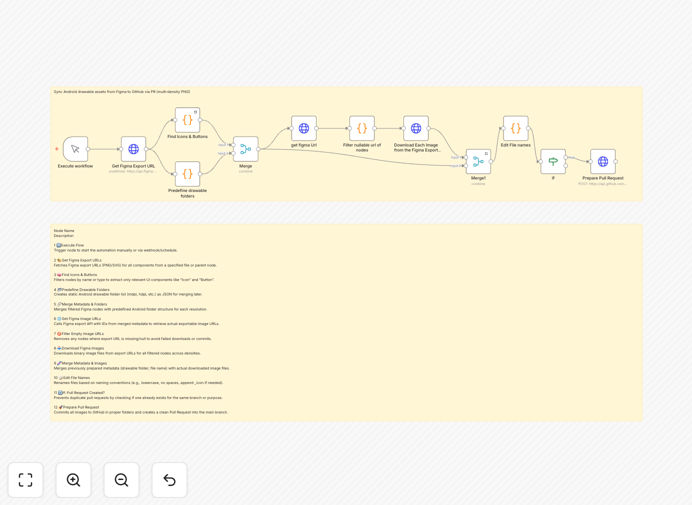692x505 pixels.
Task: Click the Predefine drawable folders label
Action: coord(188,193)
